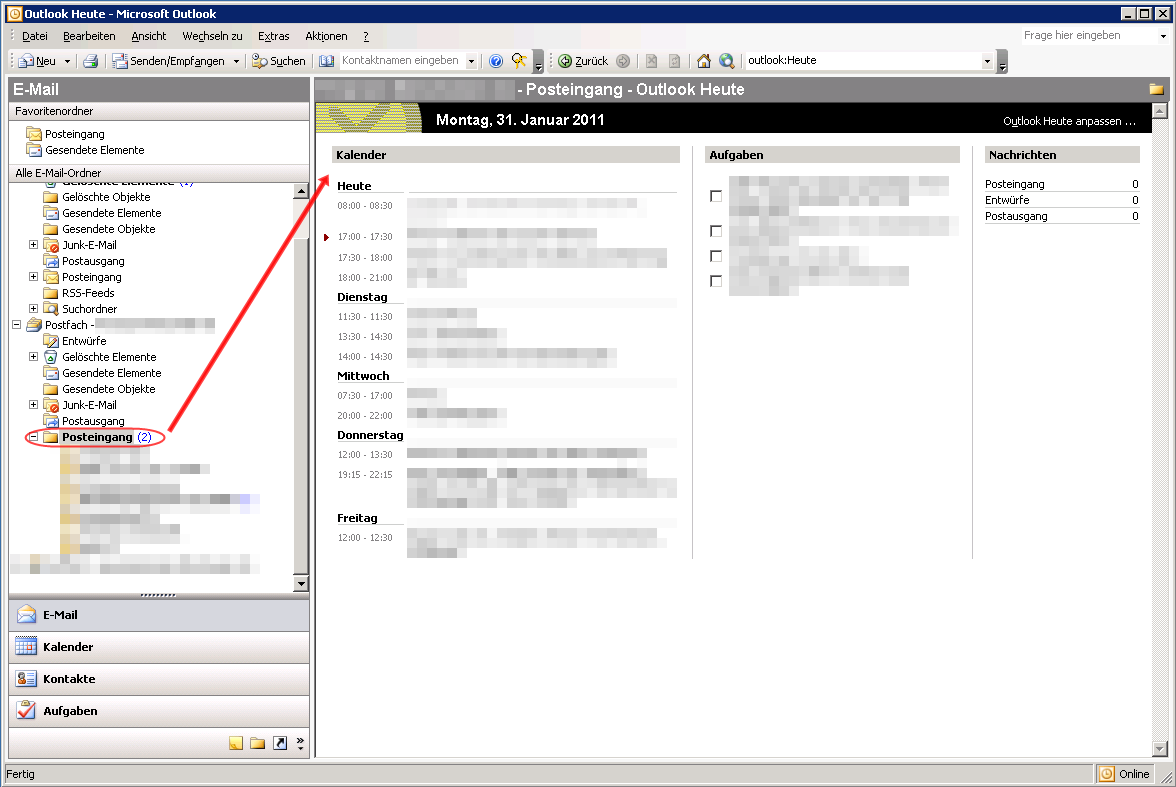1176x787 pixels.
Task: Open the Senden/Empfangen dropdown arrow
Action: pyautogui.click(x=236, y=62)
